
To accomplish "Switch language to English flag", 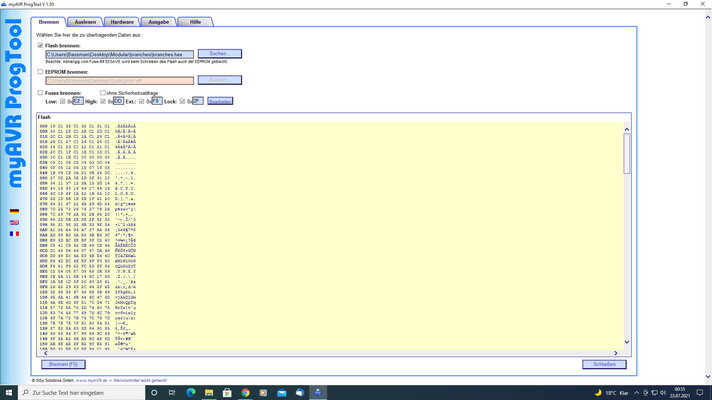I will pos(15,222).
